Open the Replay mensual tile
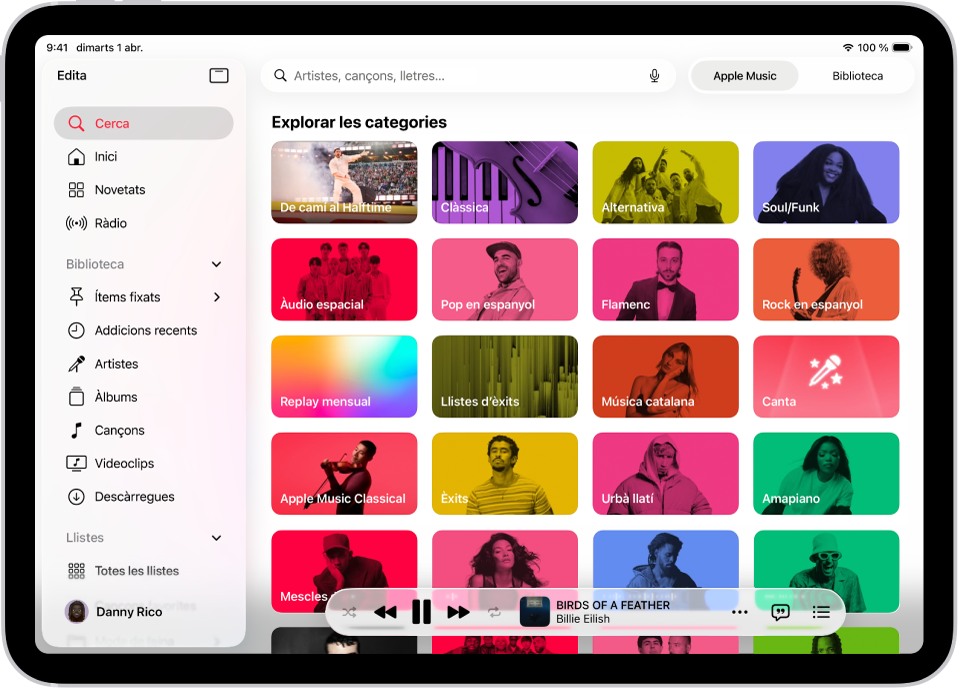 pos(344,376)
